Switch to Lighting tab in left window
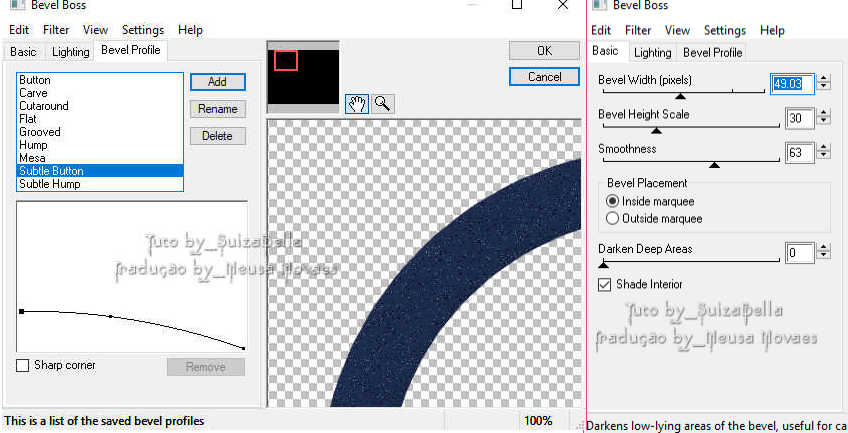 pos(70,52)
